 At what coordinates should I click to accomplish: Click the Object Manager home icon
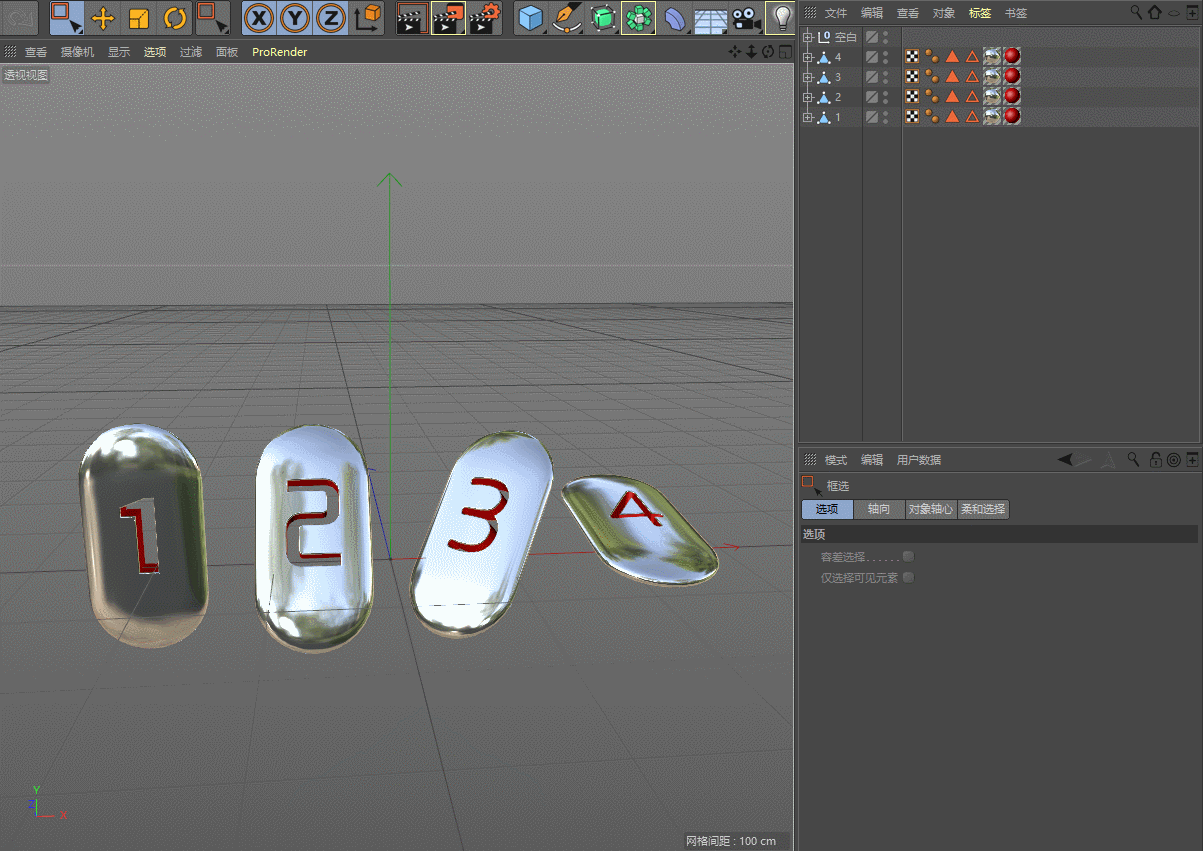pyautogui.click(x=1155, y=13)
